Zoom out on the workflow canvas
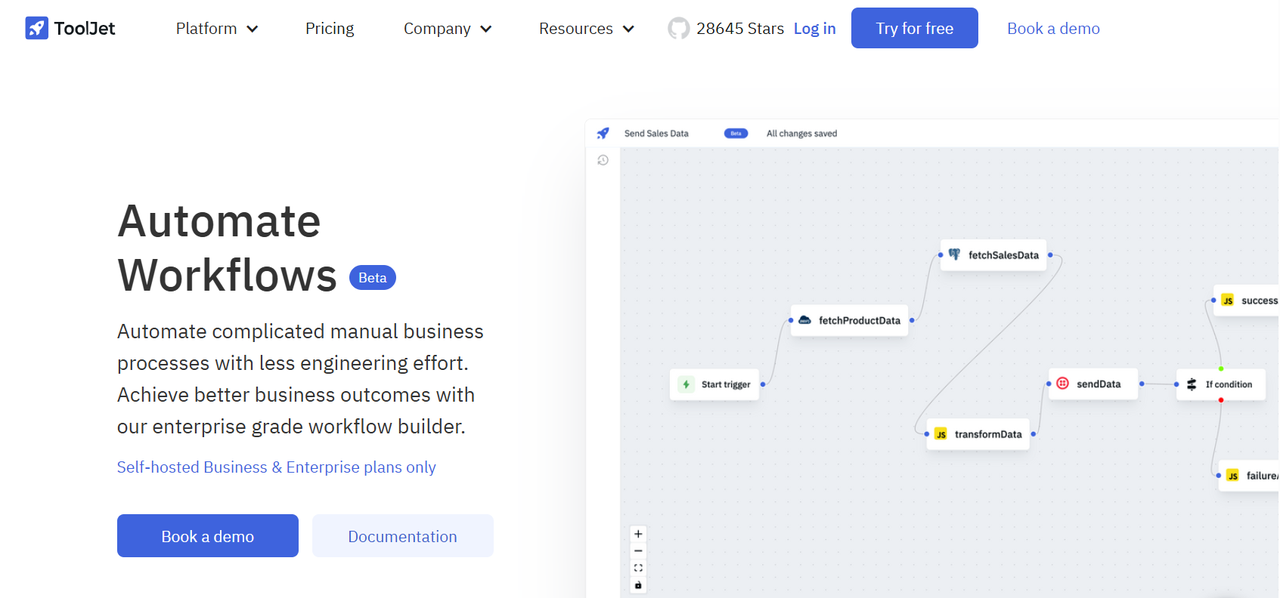The height and width of the screenshot is (598, 1280). (x=638, y=550)
